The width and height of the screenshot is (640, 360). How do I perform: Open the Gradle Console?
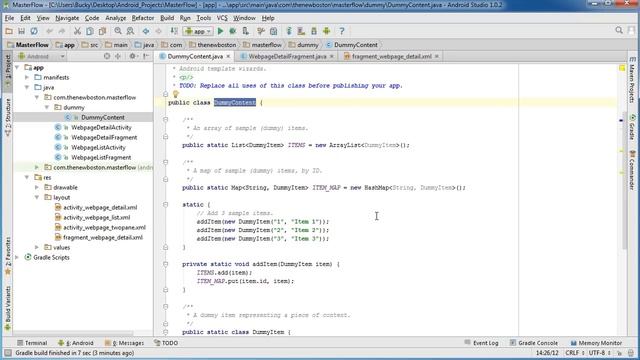tap(534, 343)
